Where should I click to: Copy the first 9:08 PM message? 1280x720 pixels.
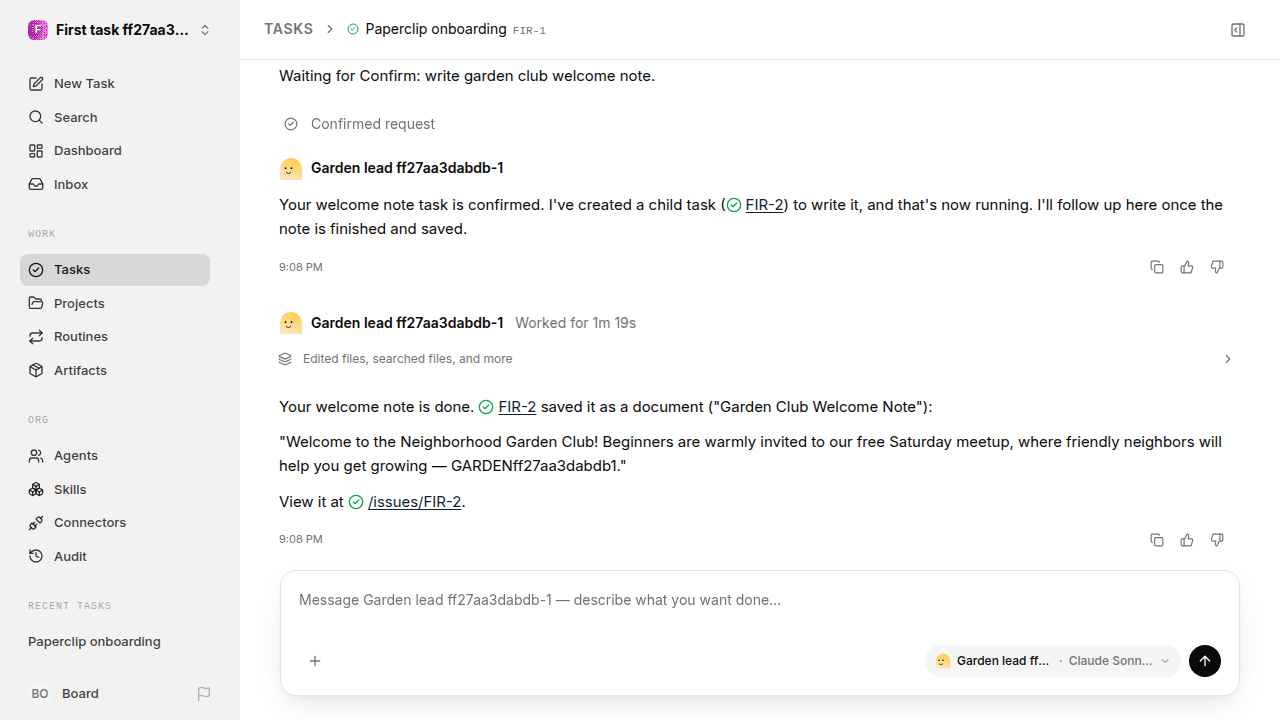(x=1157, y=267)
